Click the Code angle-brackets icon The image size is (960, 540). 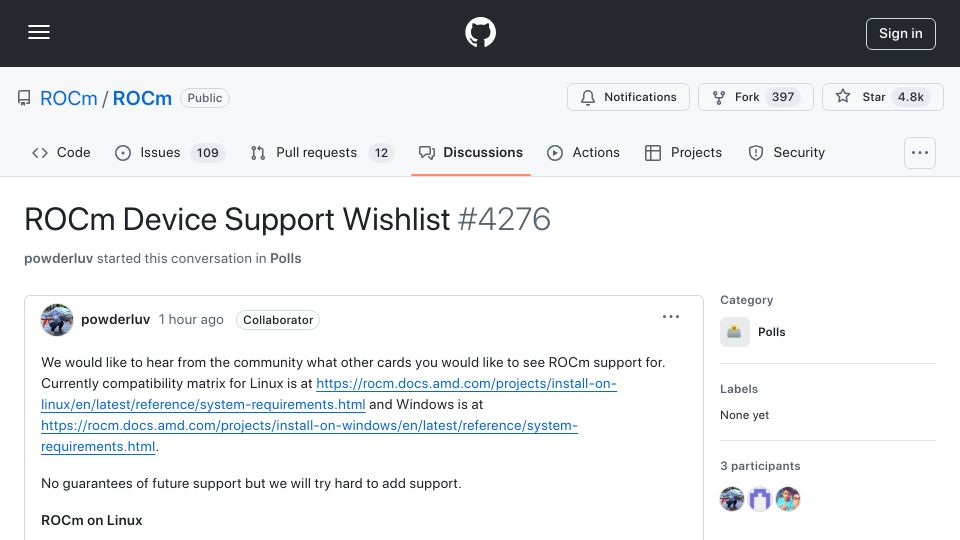(40, 152)
